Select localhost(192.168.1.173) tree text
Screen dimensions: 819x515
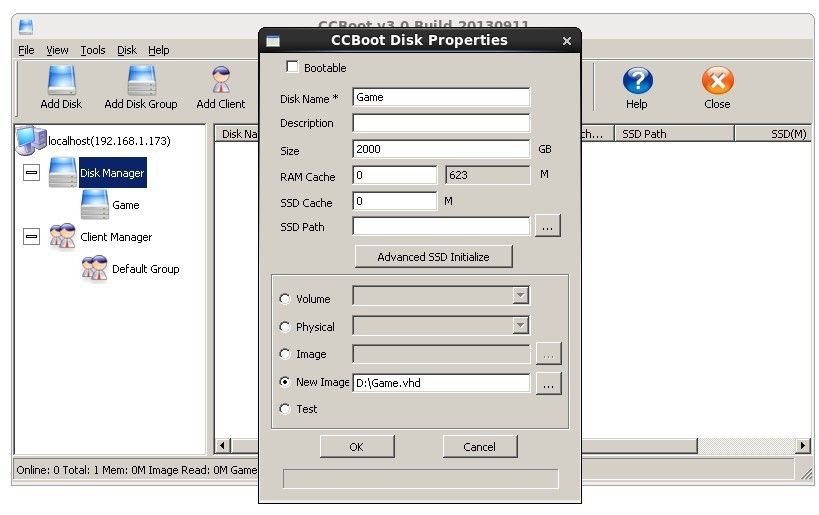click(x=109, y=141)
